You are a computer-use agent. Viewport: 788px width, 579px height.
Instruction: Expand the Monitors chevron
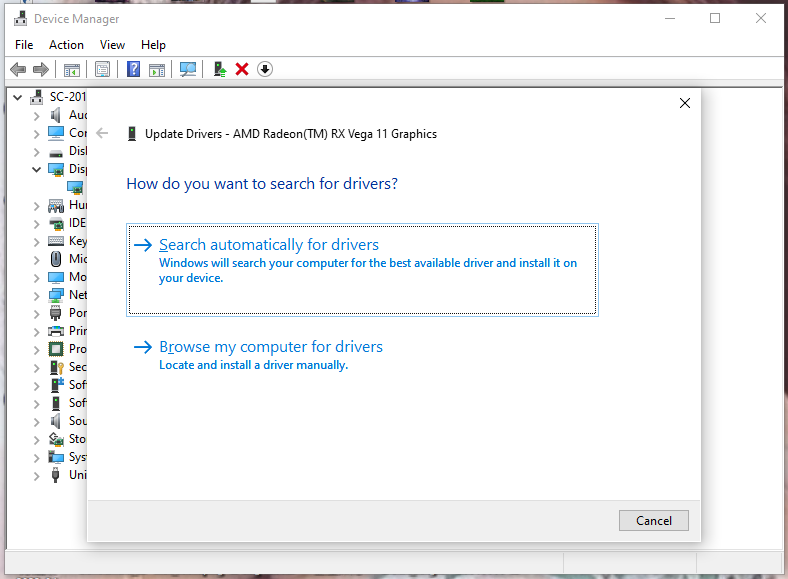coord(36,277)
